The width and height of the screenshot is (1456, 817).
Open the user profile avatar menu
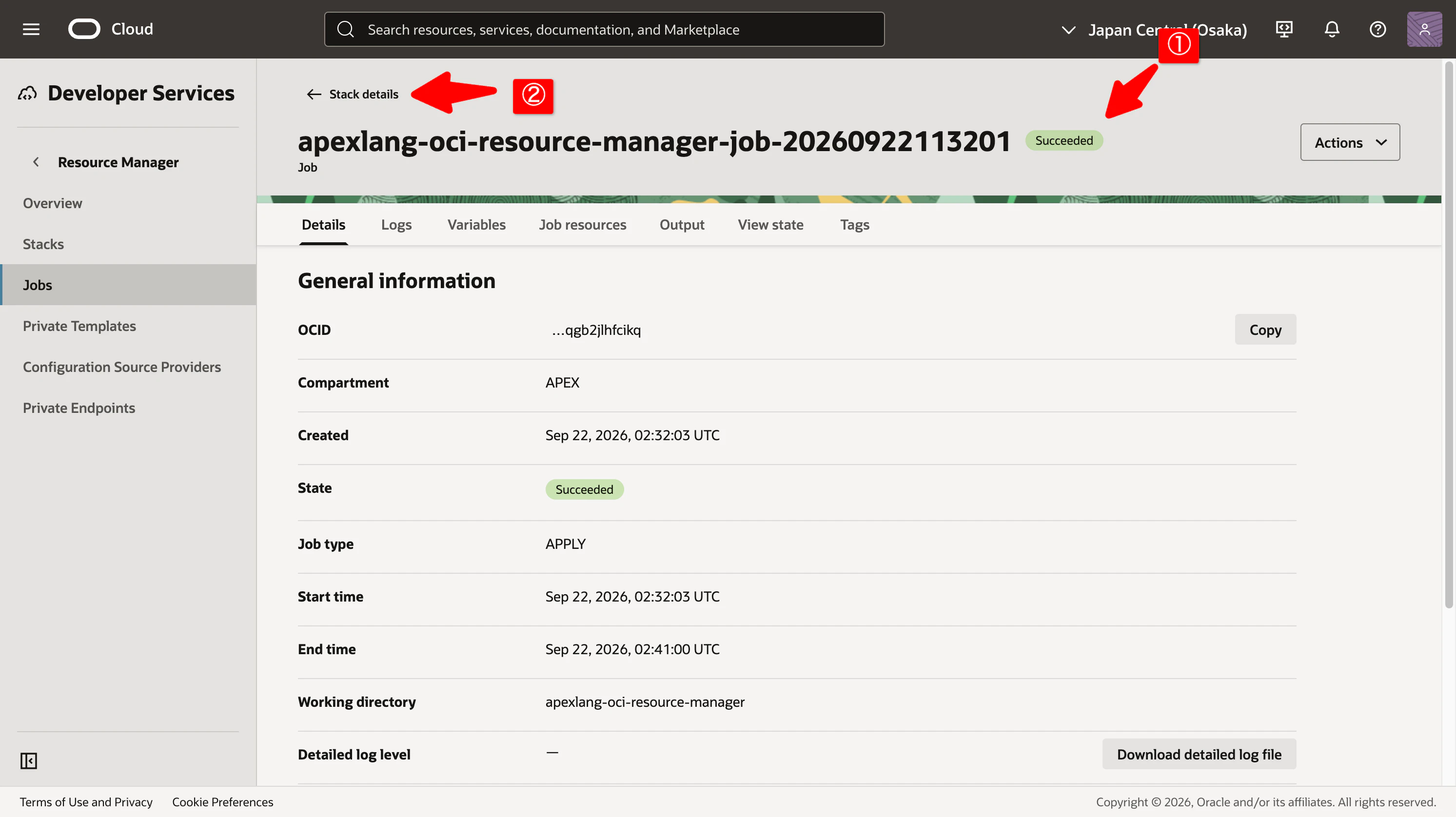point(1424,29)
